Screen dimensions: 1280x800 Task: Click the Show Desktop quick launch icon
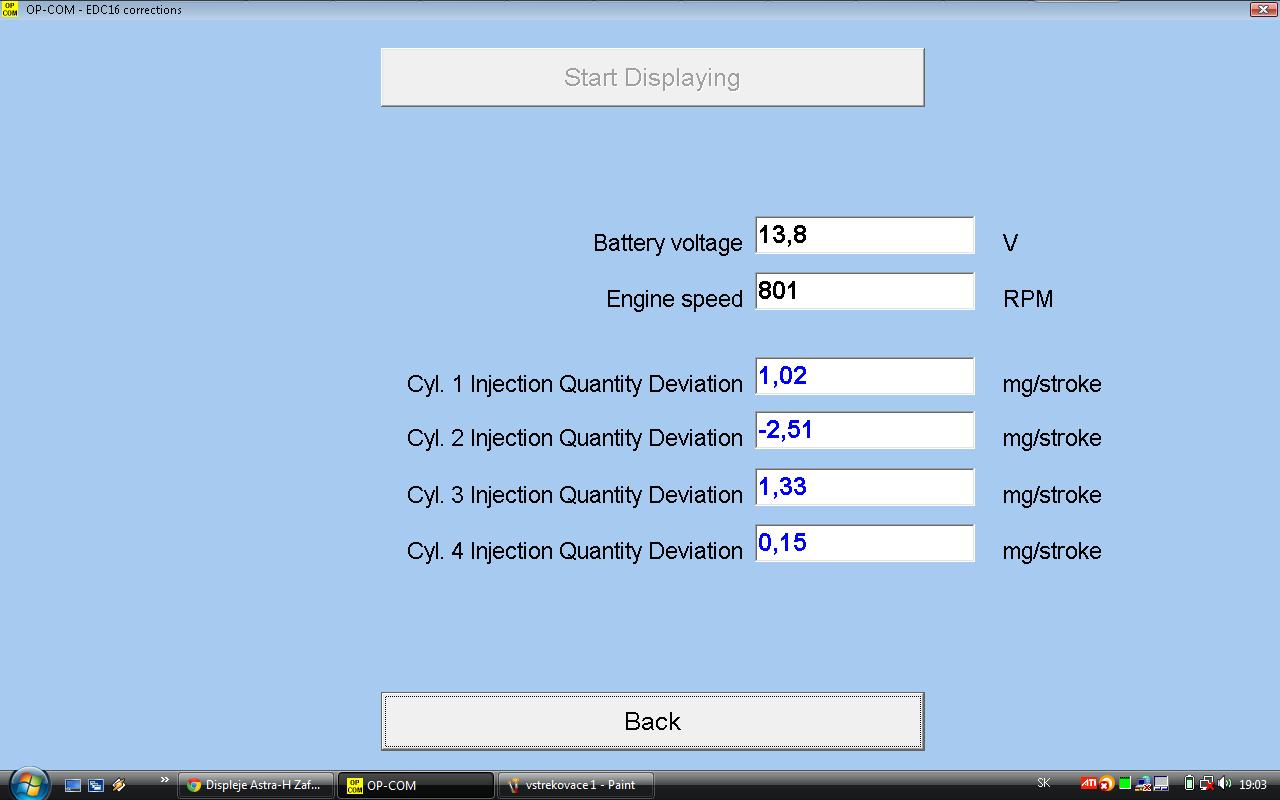(73, 785)
